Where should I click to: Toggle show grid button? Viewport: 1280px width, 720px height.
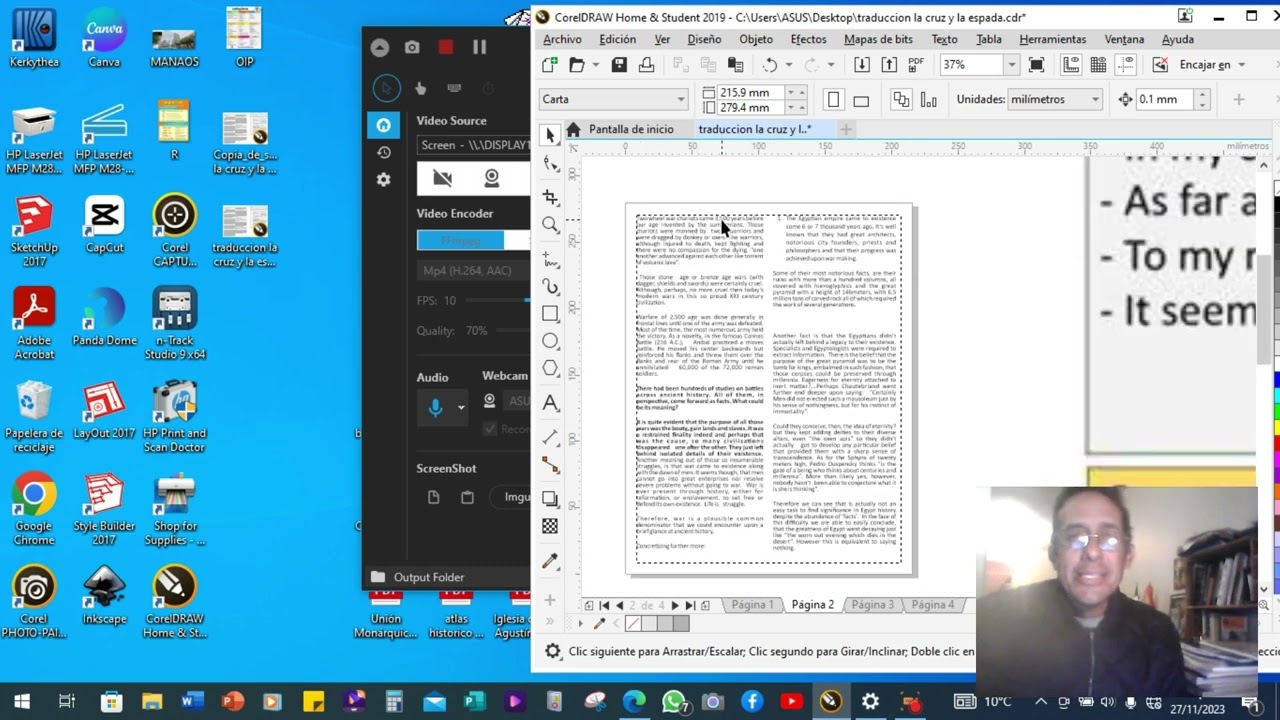[1098, 65]
